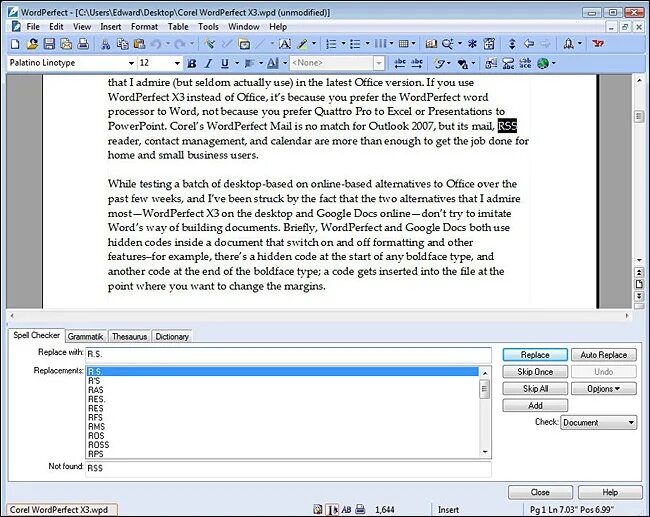Click the red Yahoo icon in toolbar
This screenshot has width=650, height=517.
tap(598, 44)
